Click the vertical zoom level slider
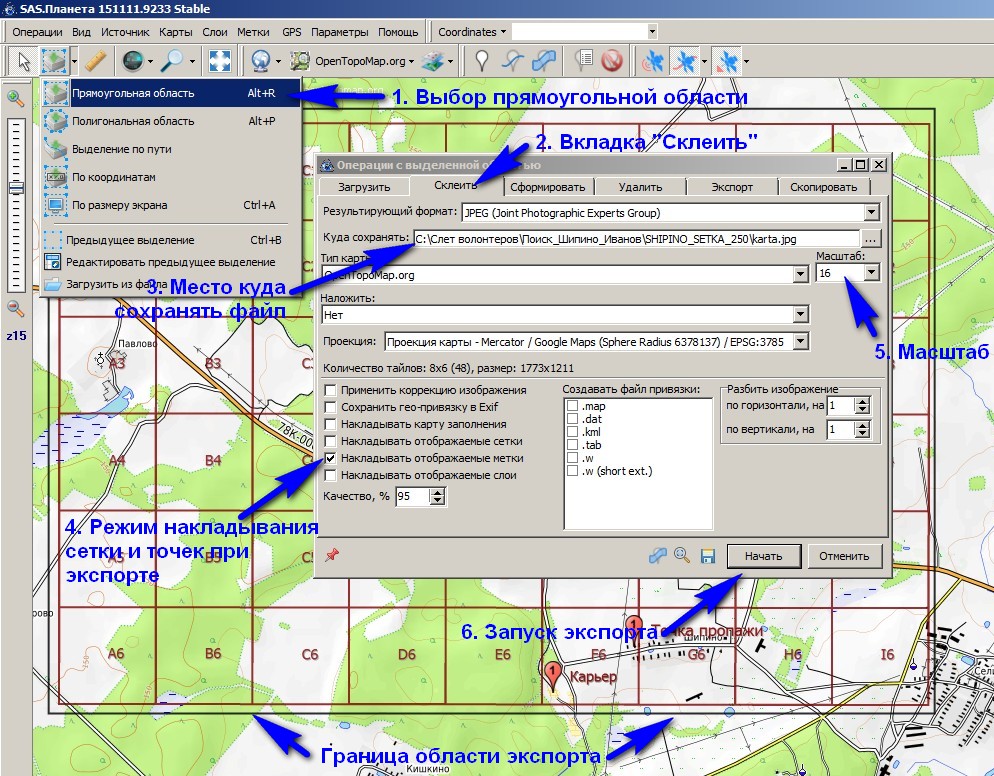The height and width of the screenshot is (776, 994). (16, 188)
